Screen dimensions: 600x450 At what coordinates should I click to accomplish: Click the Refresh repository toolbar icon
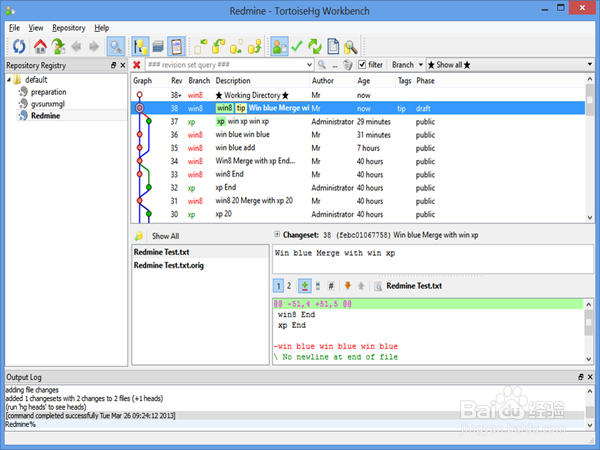click(x=19, y=47)
